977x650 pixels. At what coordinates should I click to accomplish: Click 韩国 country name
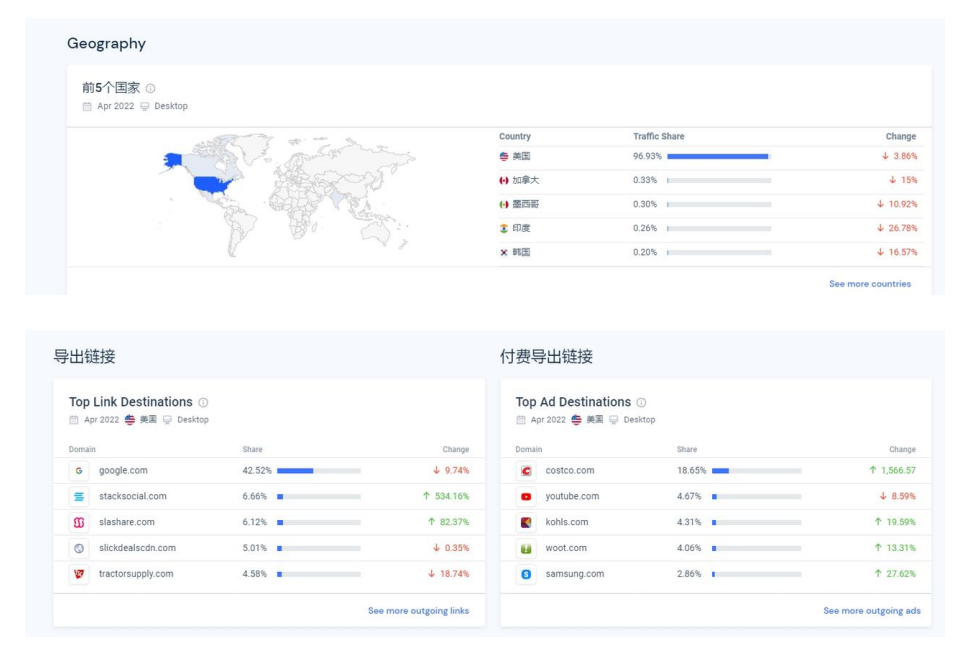pos(521,252)
